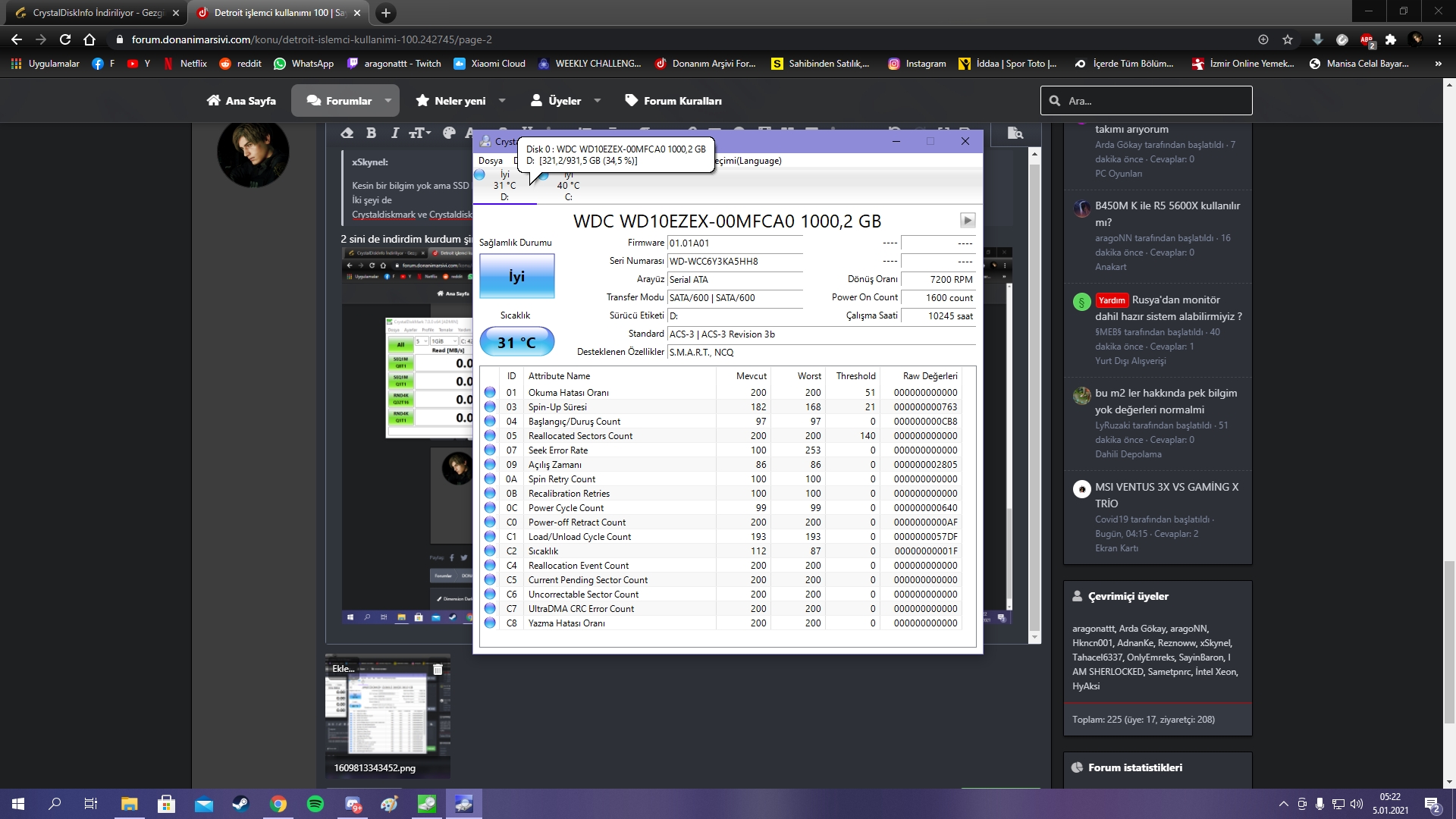Image resolution: width=1456 pixels, height=819 pixels.
Task: Open WhatsApp bookmark
Action: pyautogui.click(x=304, y=64)
